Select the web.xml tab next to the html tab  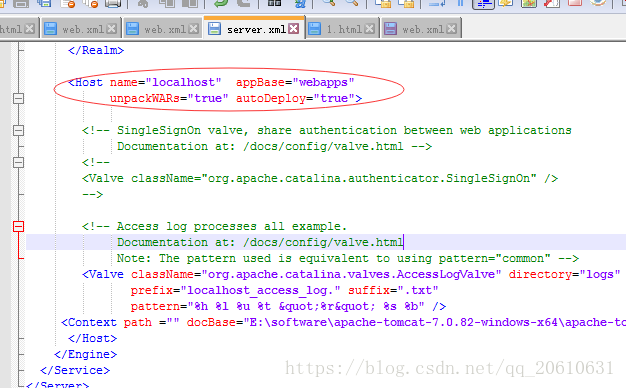pos(80,29)
